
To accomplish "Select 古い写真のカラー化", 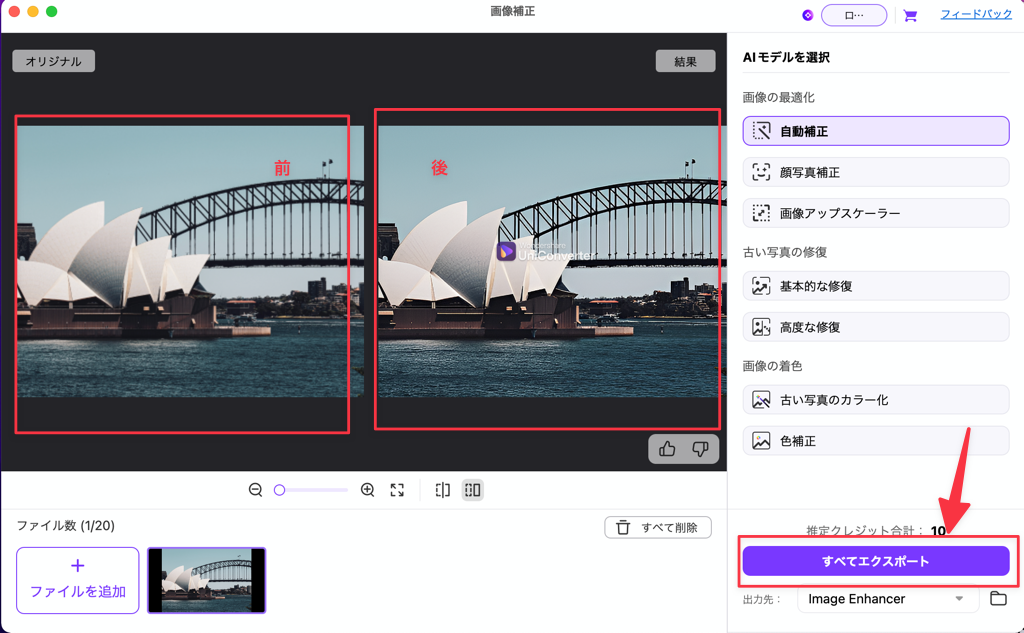I will point(875,399).
